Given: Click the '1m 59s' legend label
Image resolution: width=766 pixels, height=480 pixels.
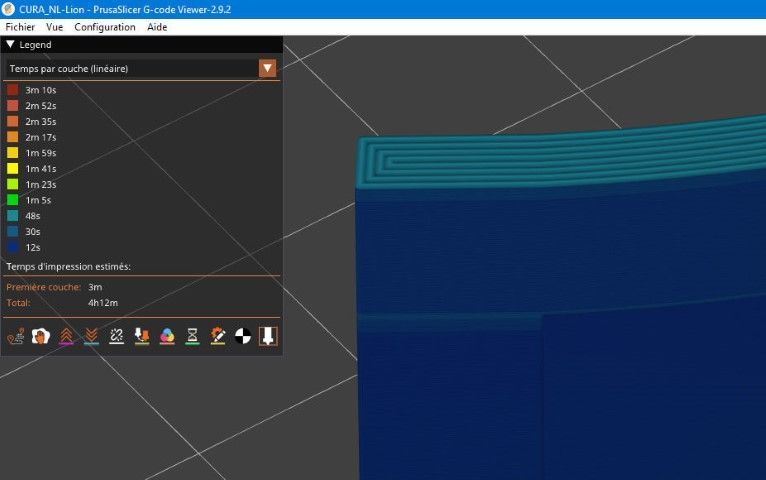Looking at the screenshot, I should click(x=41, y=153).
